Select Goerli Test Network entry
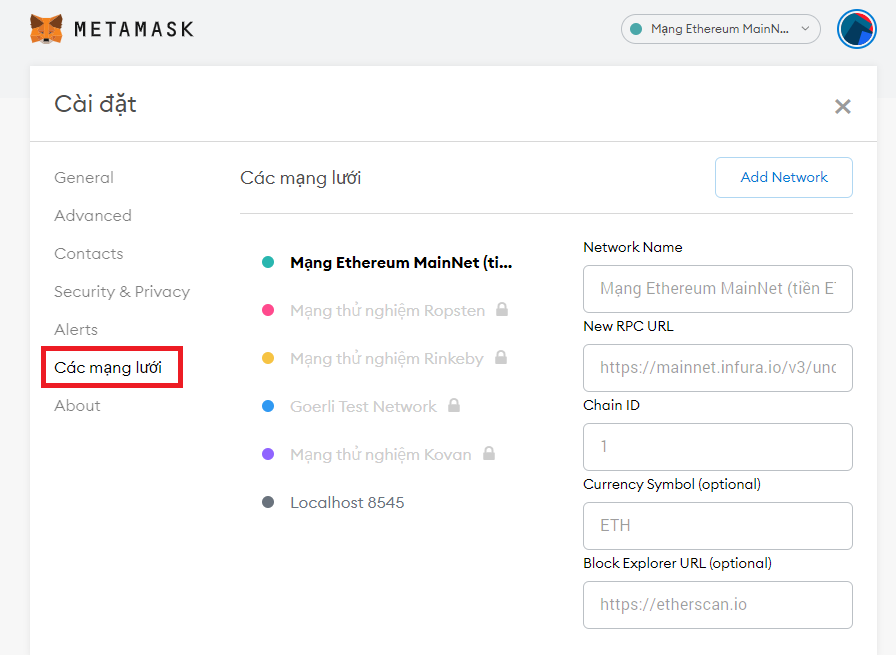Image resolution: width=896 pixels, height=655 pixels. [361, 406]
